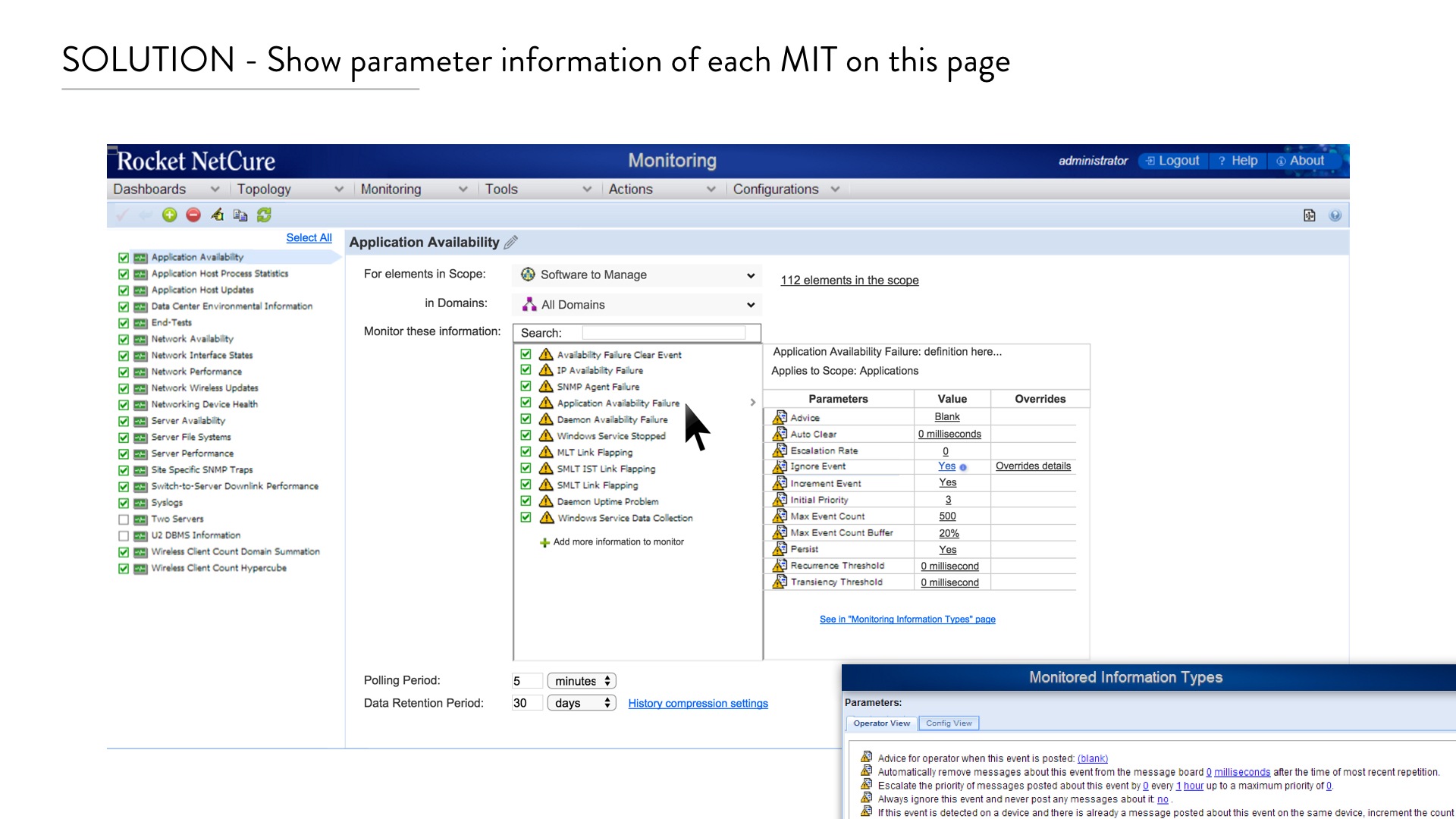Click Add more information to monitor
The height and width of the screenshot is (819, 1456).
(x=618, y=542)
